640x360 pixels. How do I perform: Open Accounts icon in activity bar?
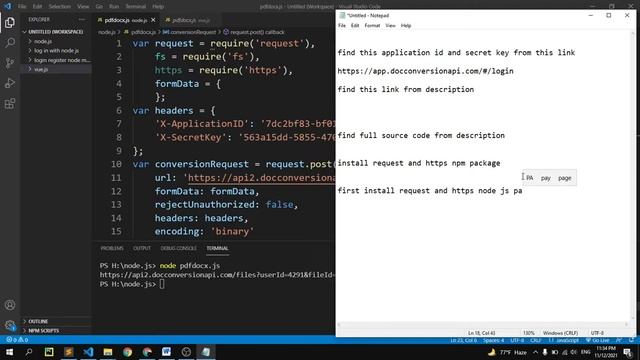click(x=10, y=305)
